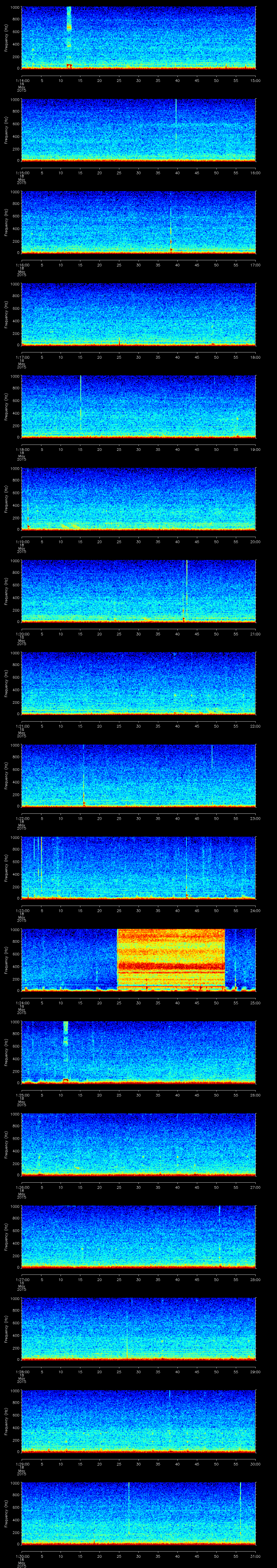Viewport: 277px width, 1568px height.
Task: Click the '1:21:00' time axis label
Action: [22, 726]
